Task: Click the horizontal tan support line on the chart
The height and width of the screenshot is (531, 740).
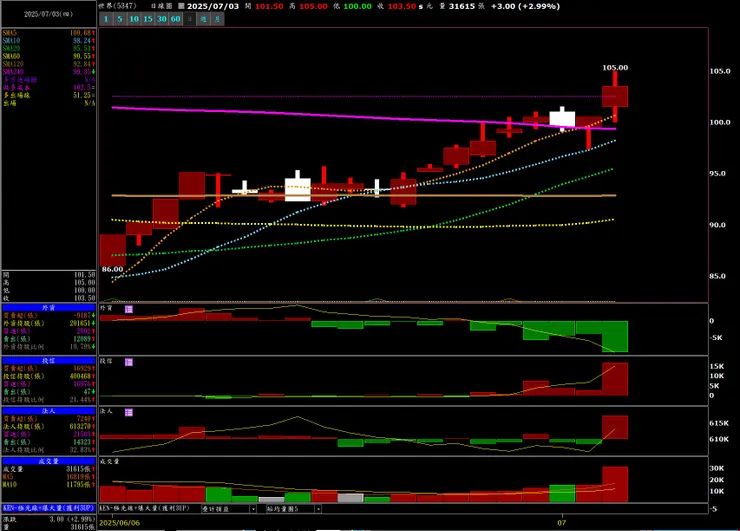Action: point(363,195)
